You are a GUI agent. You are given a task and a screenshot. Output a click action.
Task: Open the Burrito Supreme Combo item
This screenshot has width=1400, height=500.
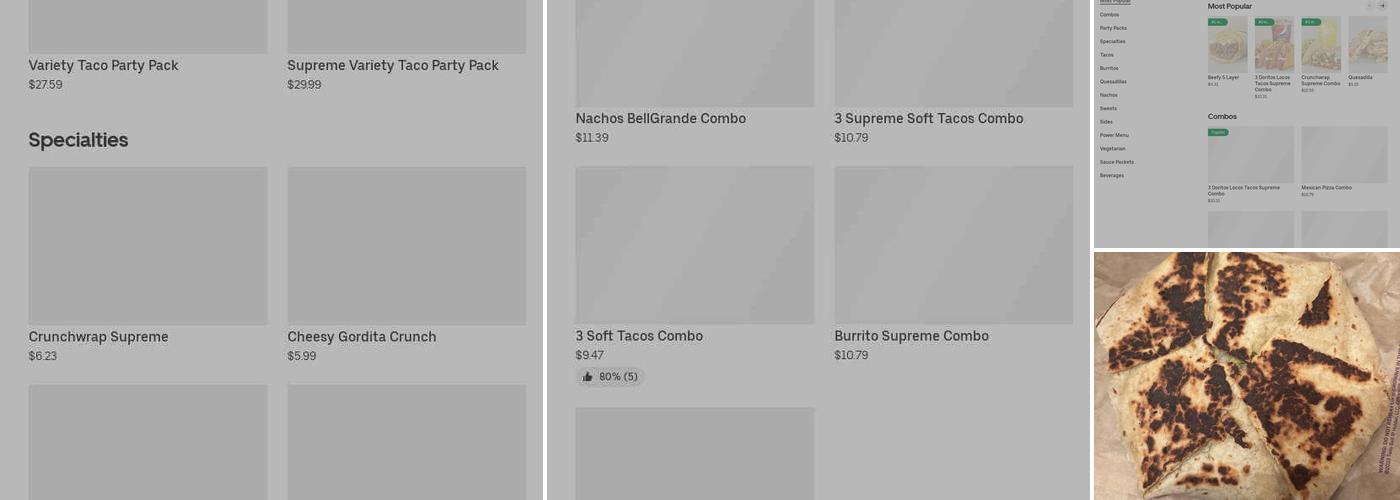[x=911, y=336]
